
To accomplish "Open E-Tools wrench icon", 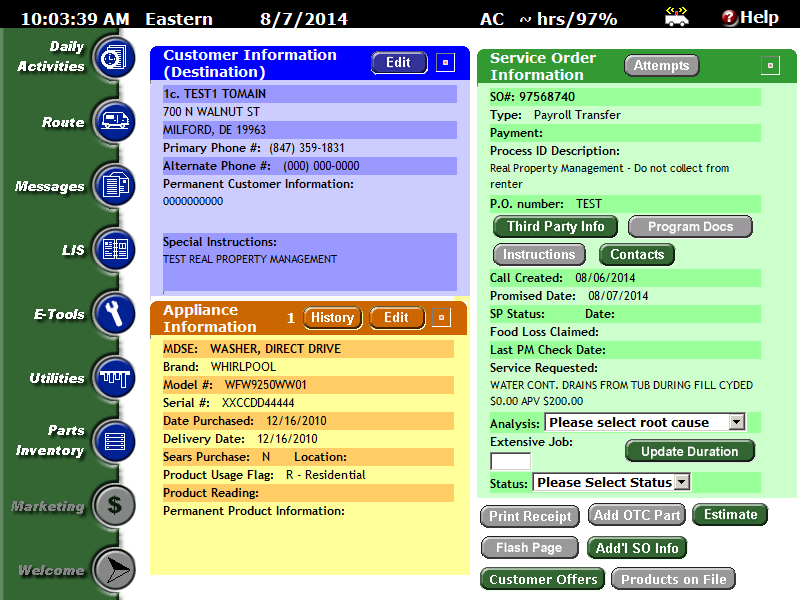I will tap(114, 313).
